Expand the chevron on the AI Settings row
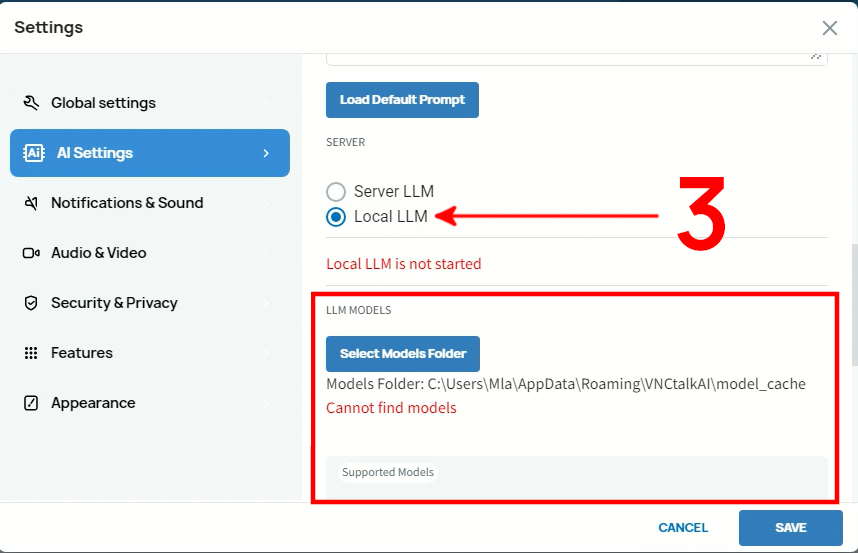858x553 pixels. pyautogui.click(x=266, y=153)
